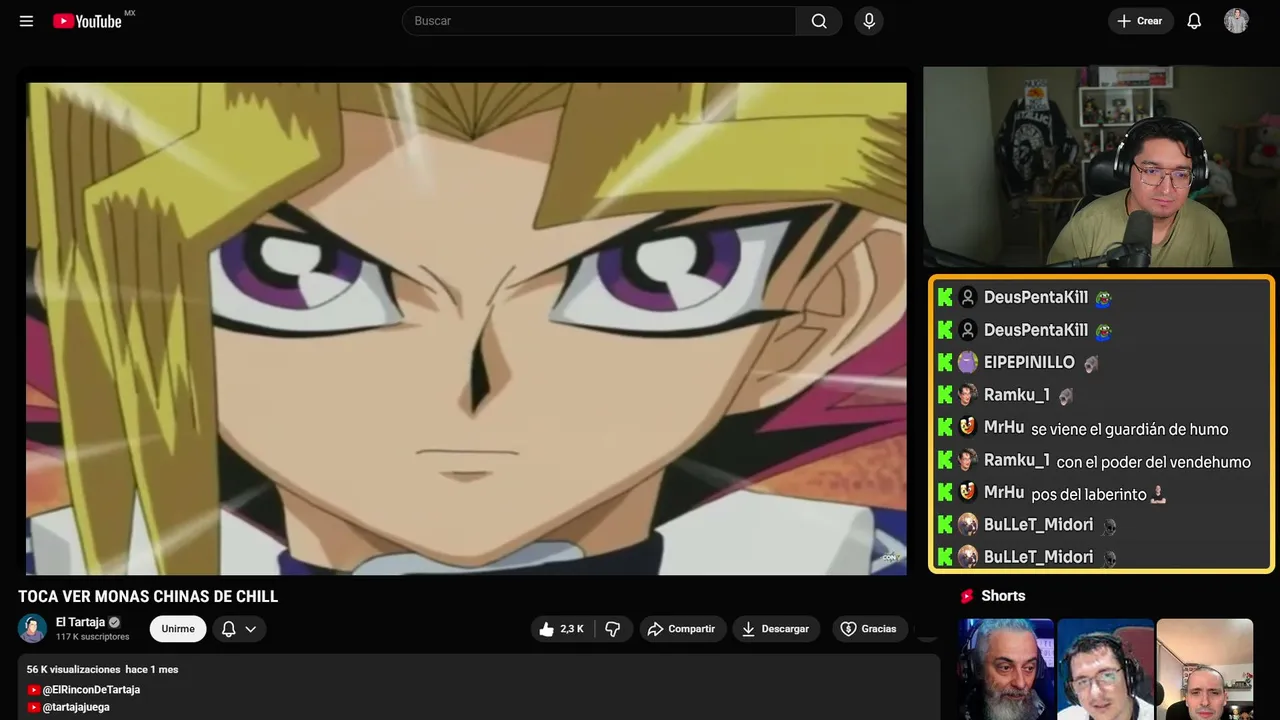Open the rightmost Short thumbnail
Screen dimensions: 1280x720
[1204, 669]
